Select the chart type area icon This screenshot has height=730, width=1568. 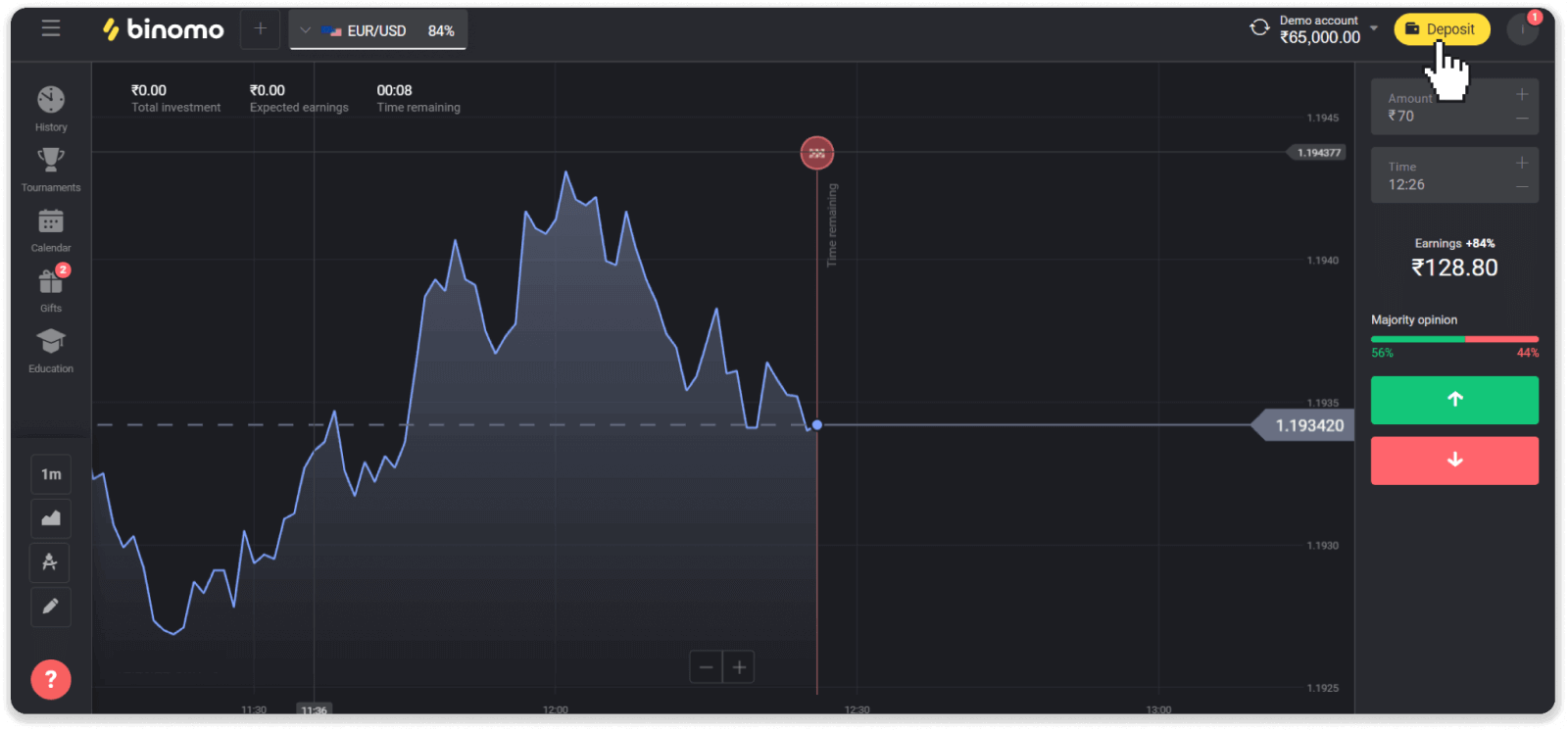click(x=51, y=518)
